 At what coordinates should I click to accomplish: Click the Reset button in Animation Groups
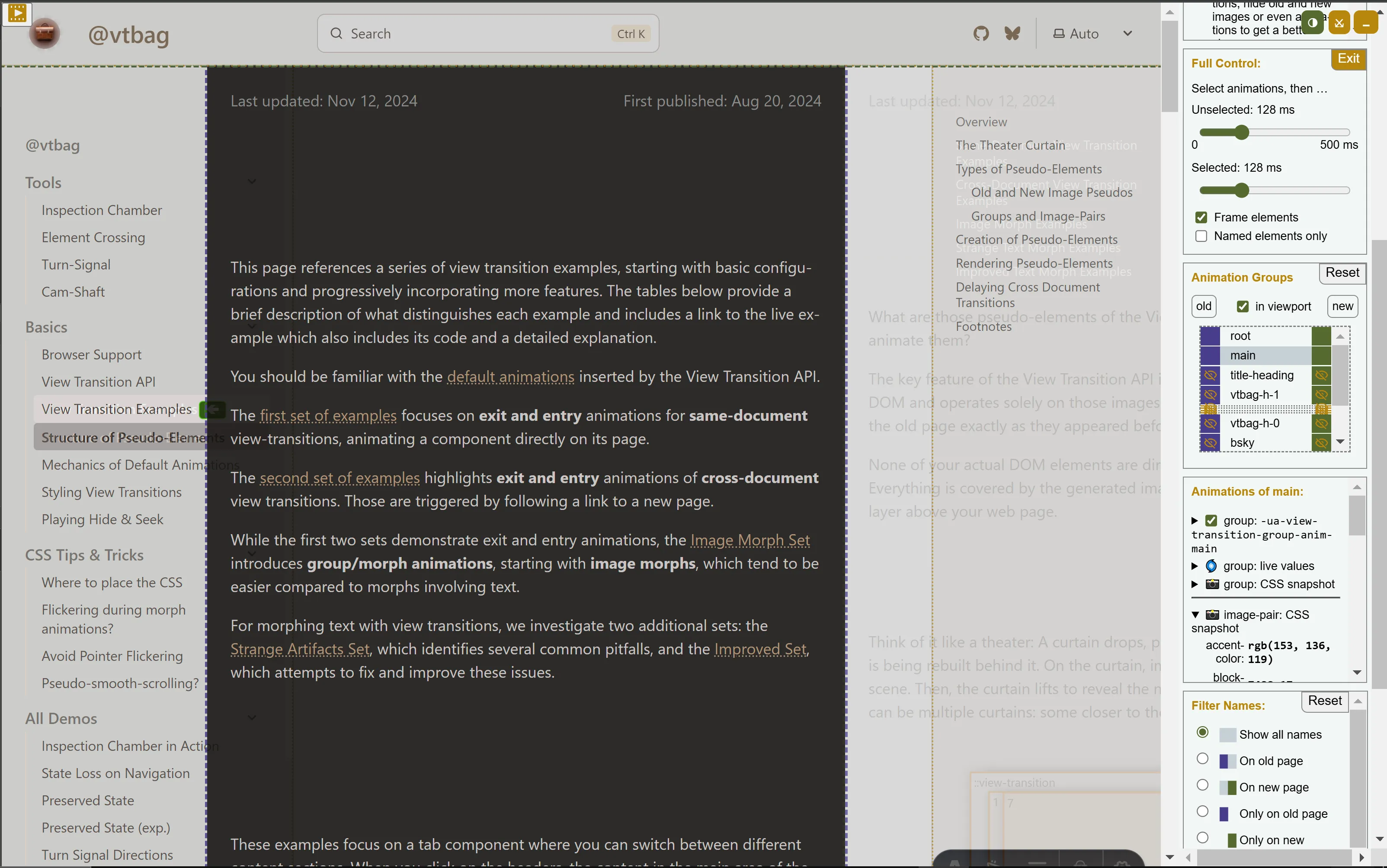tap(1342, 271)
